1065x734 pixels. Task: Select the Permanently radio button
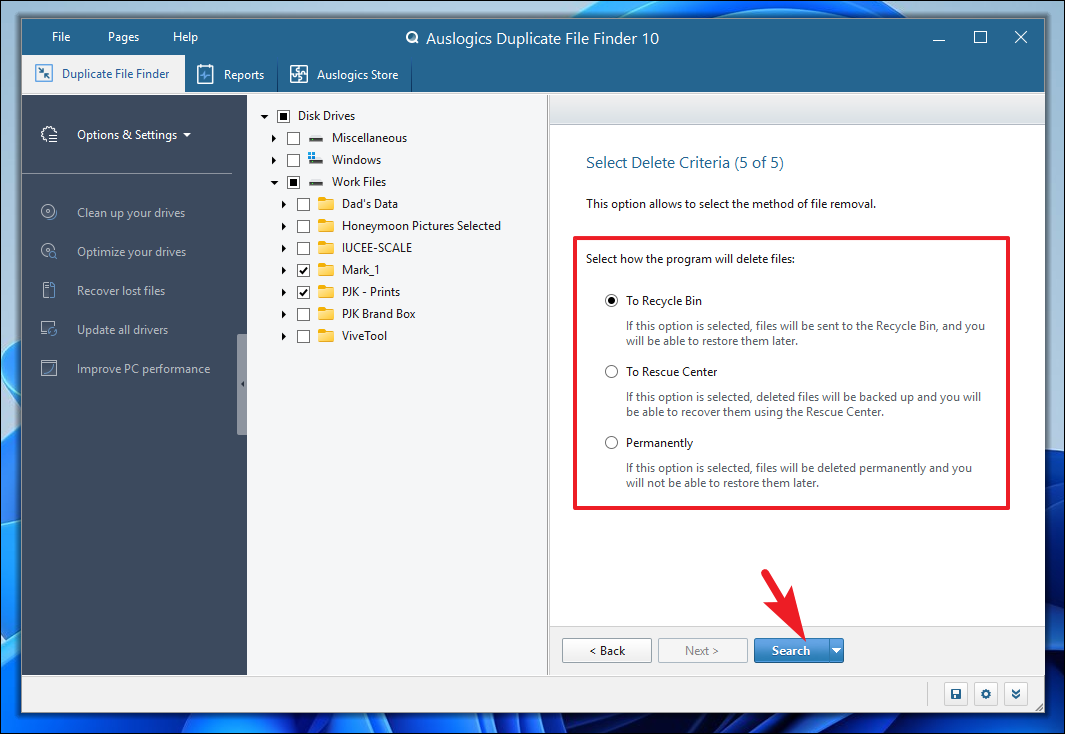pos(611,443)
